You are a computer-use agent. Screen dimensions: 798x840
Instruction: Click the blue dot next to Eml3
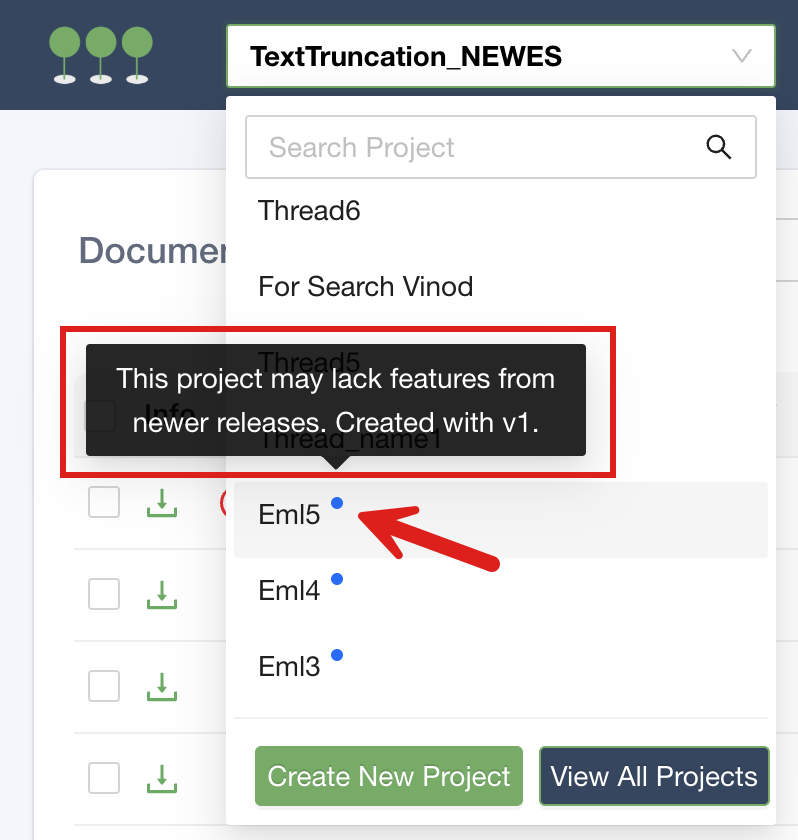339,655
